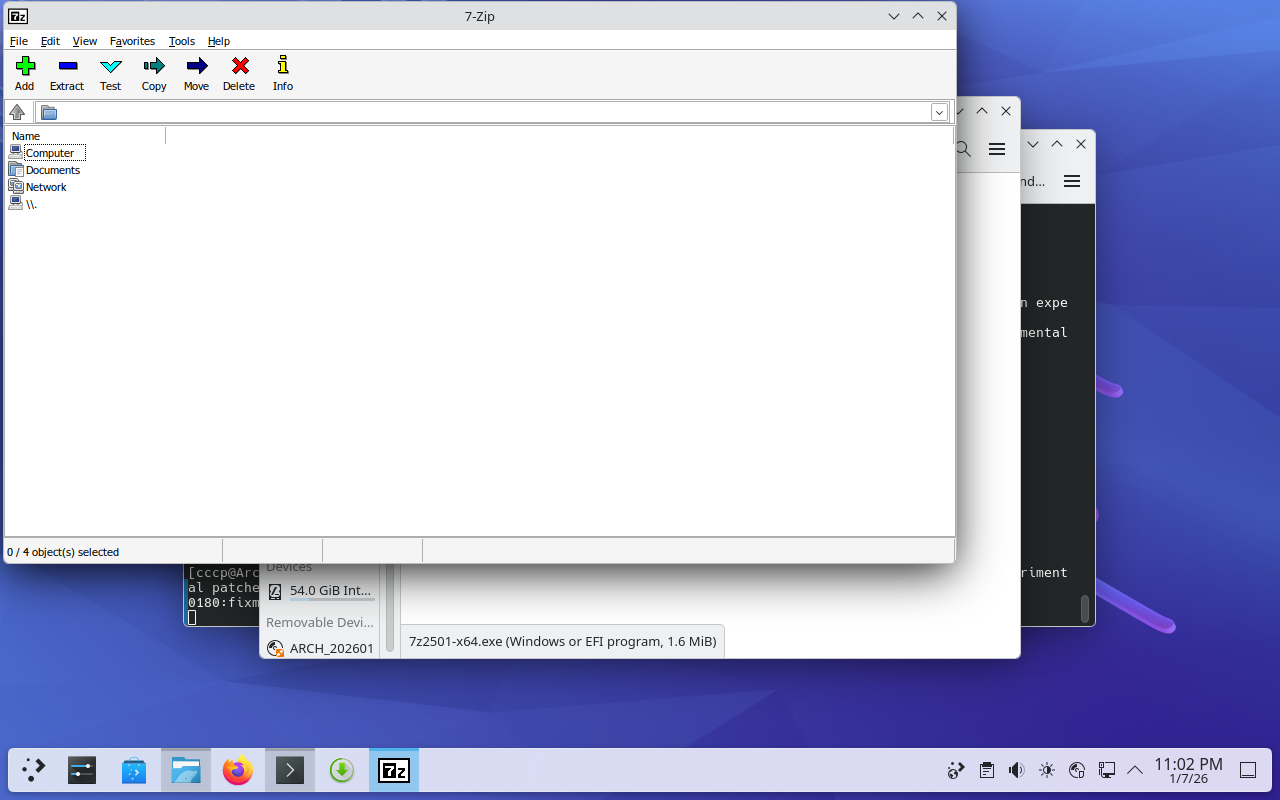The width and height of the screenshot is (1280, 800).
Task: Expand the address bar path dropdown
Action: pos(939,112)
